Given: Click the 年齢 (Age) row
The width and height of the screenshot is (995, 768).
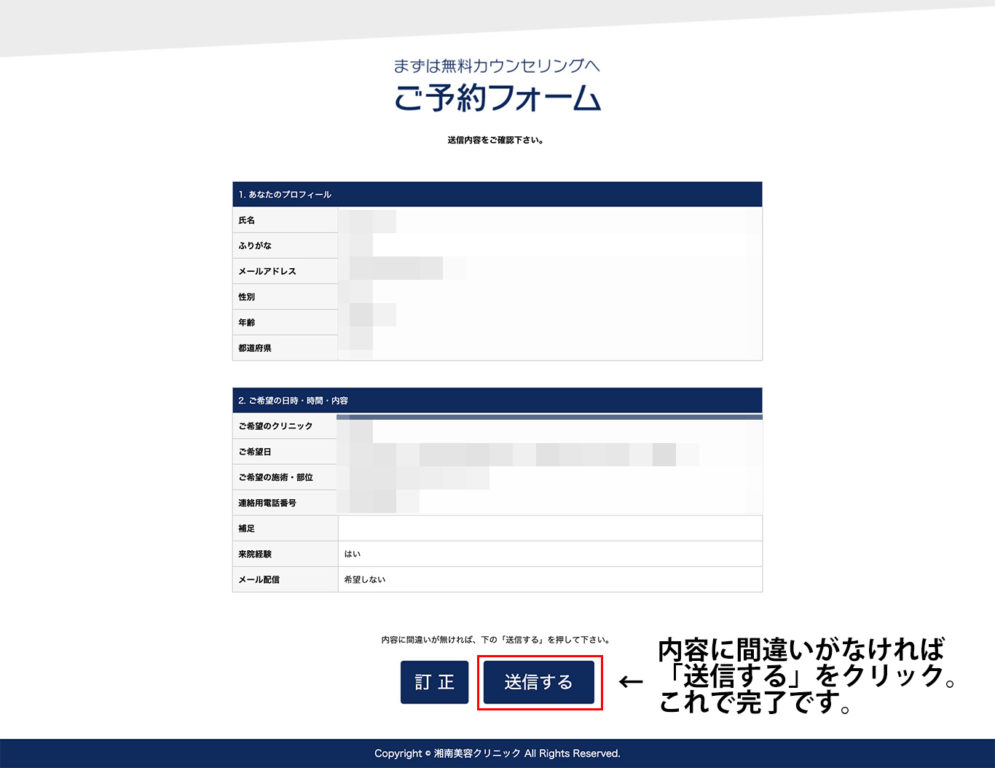Looking at the screenshot, I should tap(284, 321).
